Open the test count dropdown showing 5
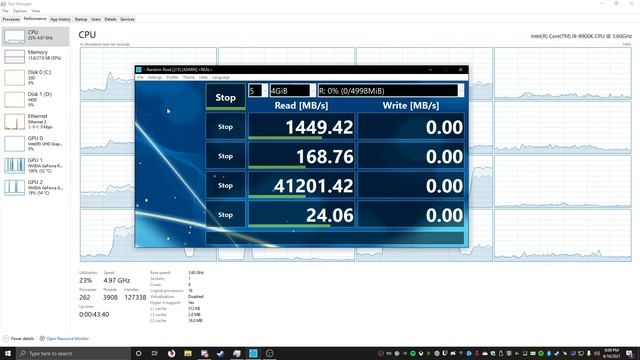 [258, 91]
